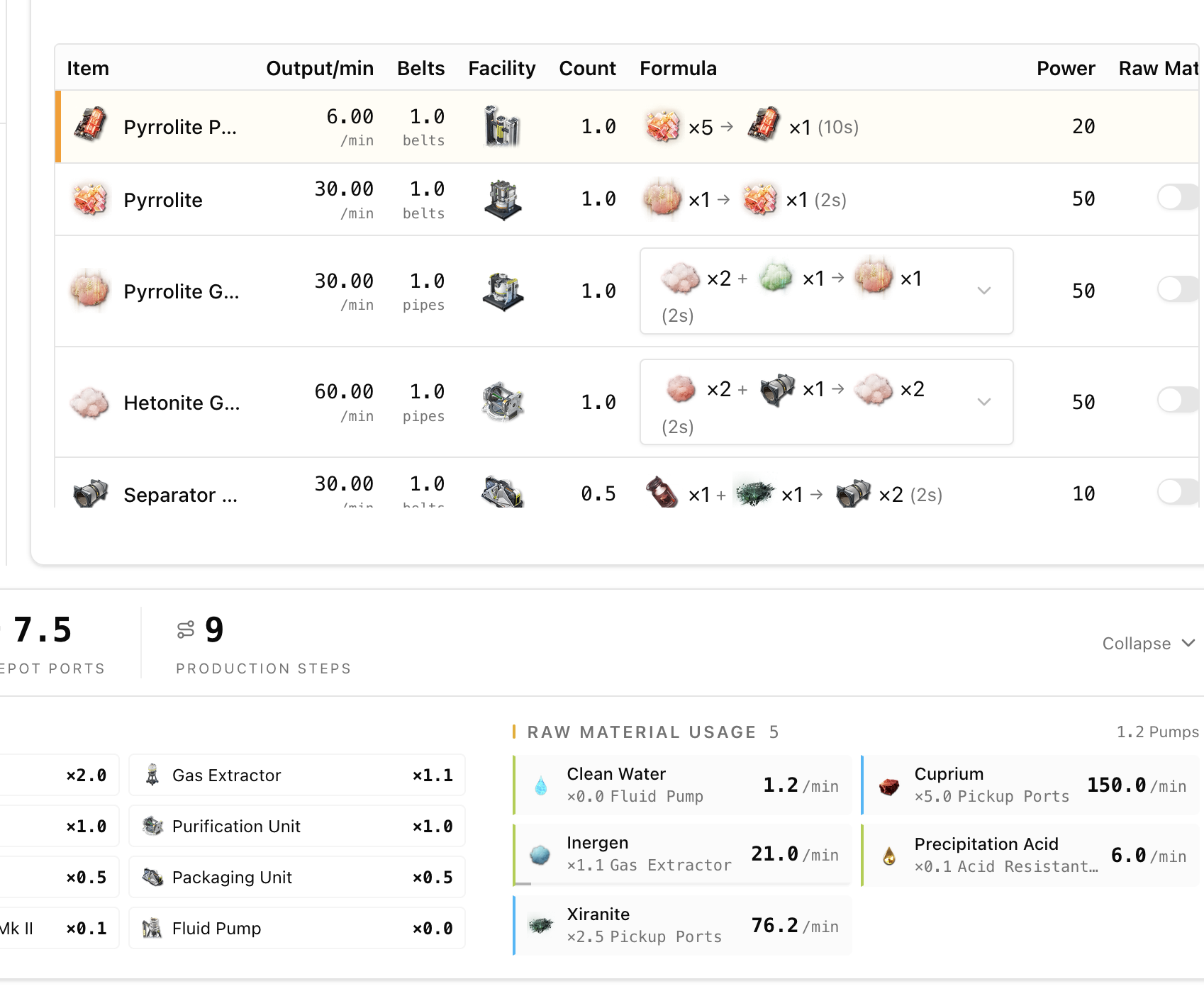This screenshot has width=1204, height=991.
Task: Click the Gas Extractor facility icon
Action: [152, 775]
